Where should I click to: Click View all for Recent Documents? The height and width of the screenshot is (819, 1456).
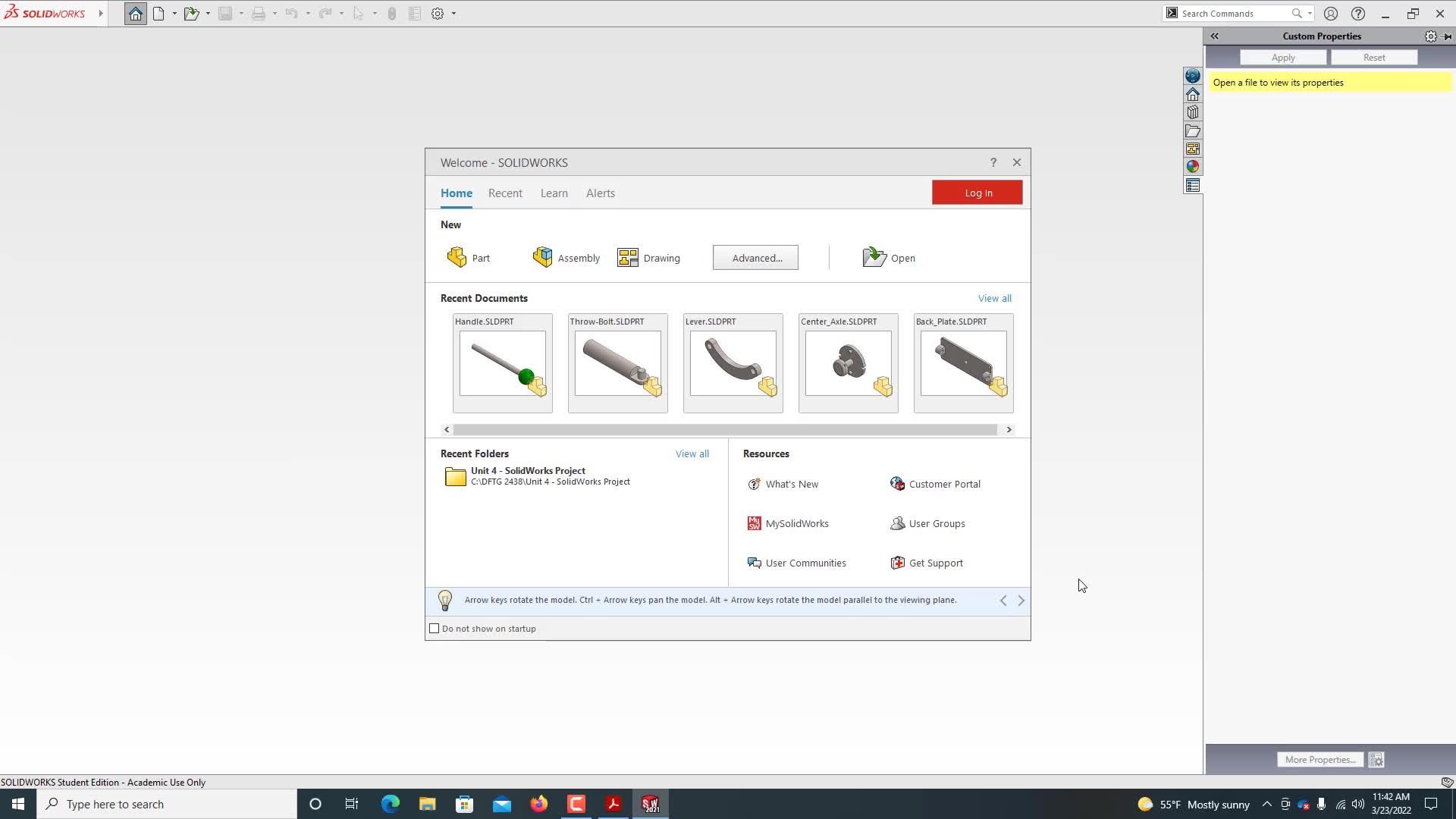tap(995, 299)
